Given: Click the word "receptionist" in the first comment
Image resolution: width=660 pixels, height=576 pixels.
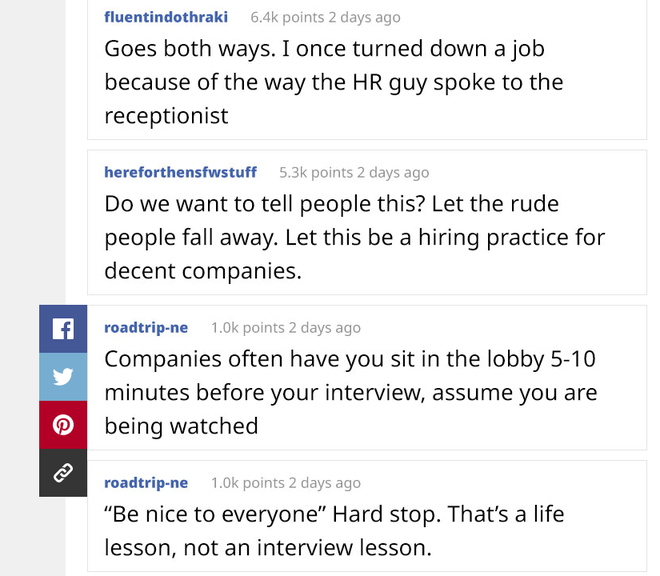Looking at the screenshot, I should point(166,115).
